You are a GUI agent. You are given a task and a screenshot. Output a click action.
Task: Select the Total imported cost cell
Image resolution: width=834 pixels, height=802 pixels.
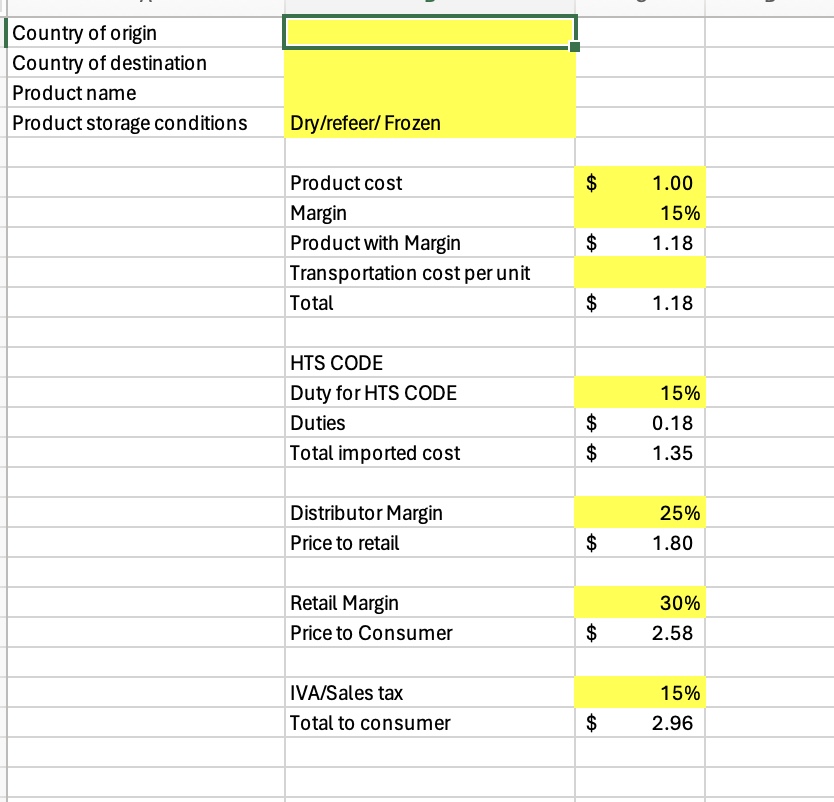640,453
